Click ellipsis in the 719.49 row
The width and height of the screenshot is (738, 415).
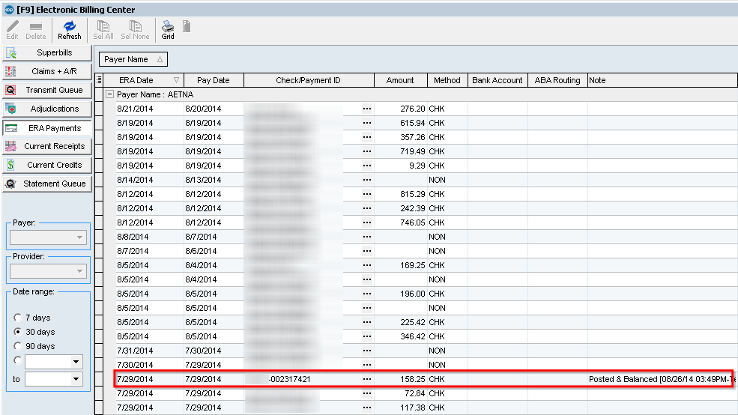click(367, 152)
